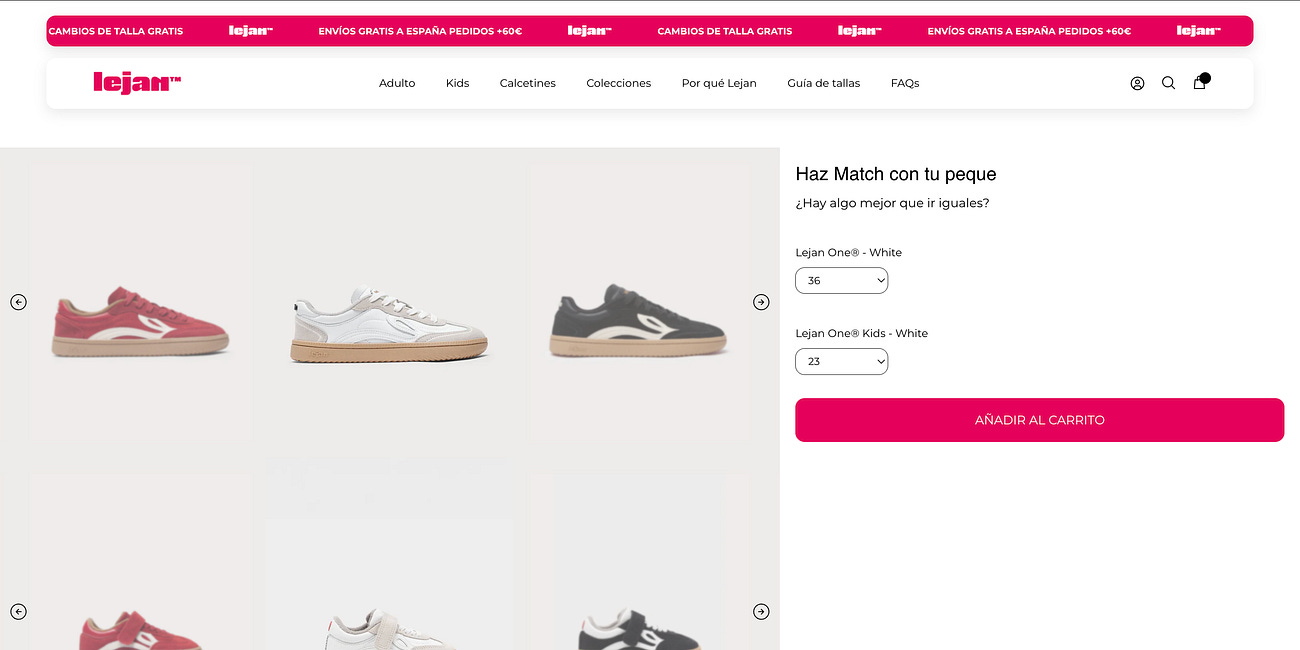Click the red adult sneaker image
This screenshot has width=1300, height=650.
click(140, 320)
